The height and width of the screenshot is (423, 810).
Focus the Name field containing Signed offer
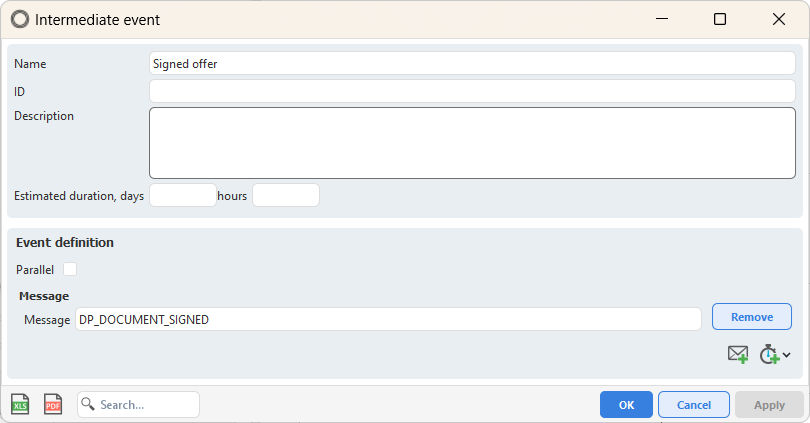pyautogui.click(x=472, y=64)
